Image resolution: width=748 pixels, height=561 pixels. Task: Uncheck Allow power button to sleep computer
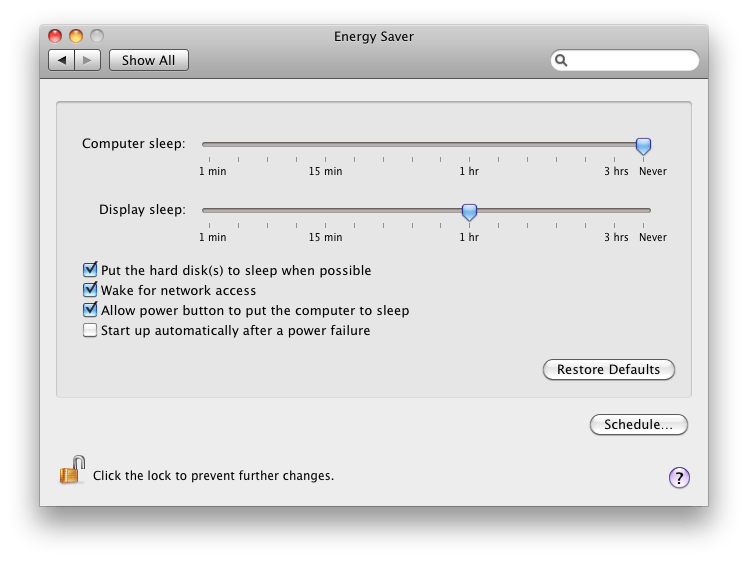click(90, 310)
